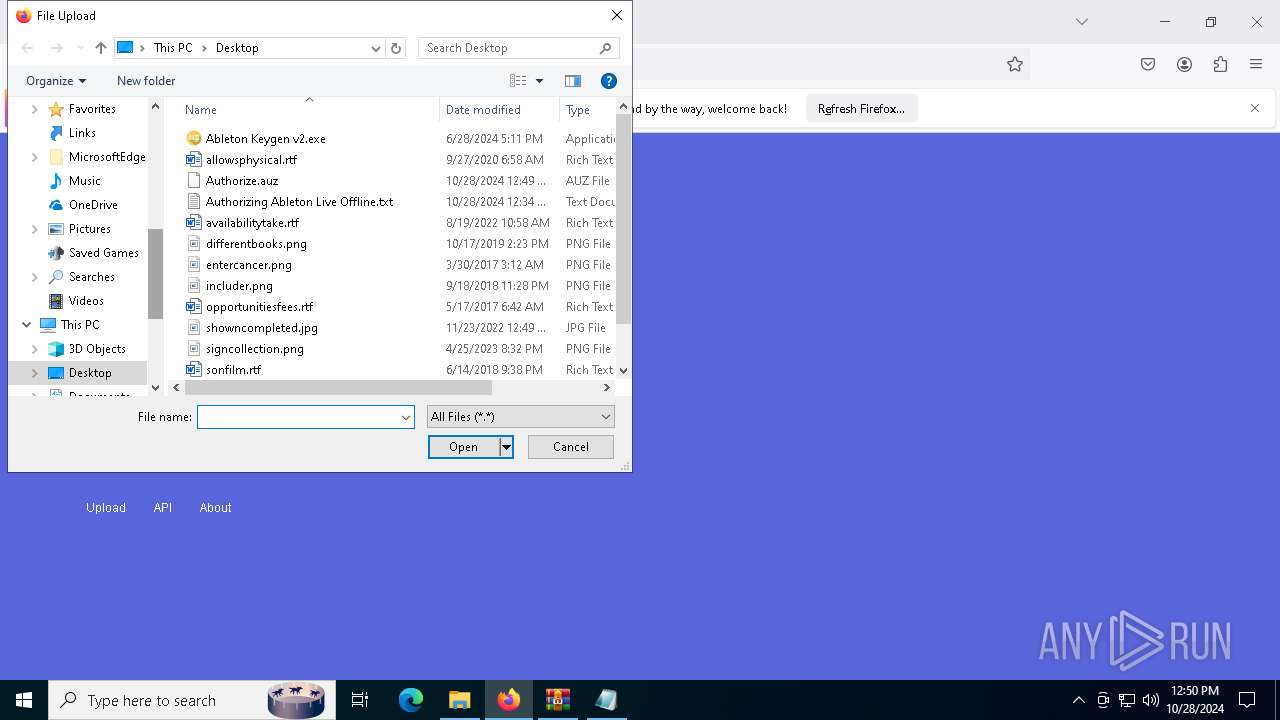Refresh the Desktop folder listing
Image resolution: width=1280 pixels, height=720 pixels.
pyautogui.click(x=396, y=48)
